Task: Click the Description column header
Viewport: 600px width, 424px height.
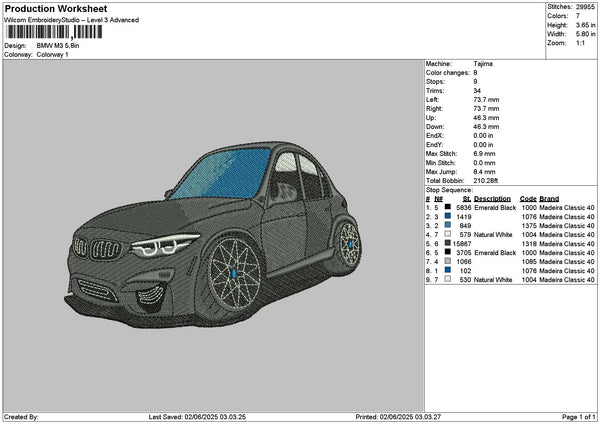Action: tap(493, 198)
